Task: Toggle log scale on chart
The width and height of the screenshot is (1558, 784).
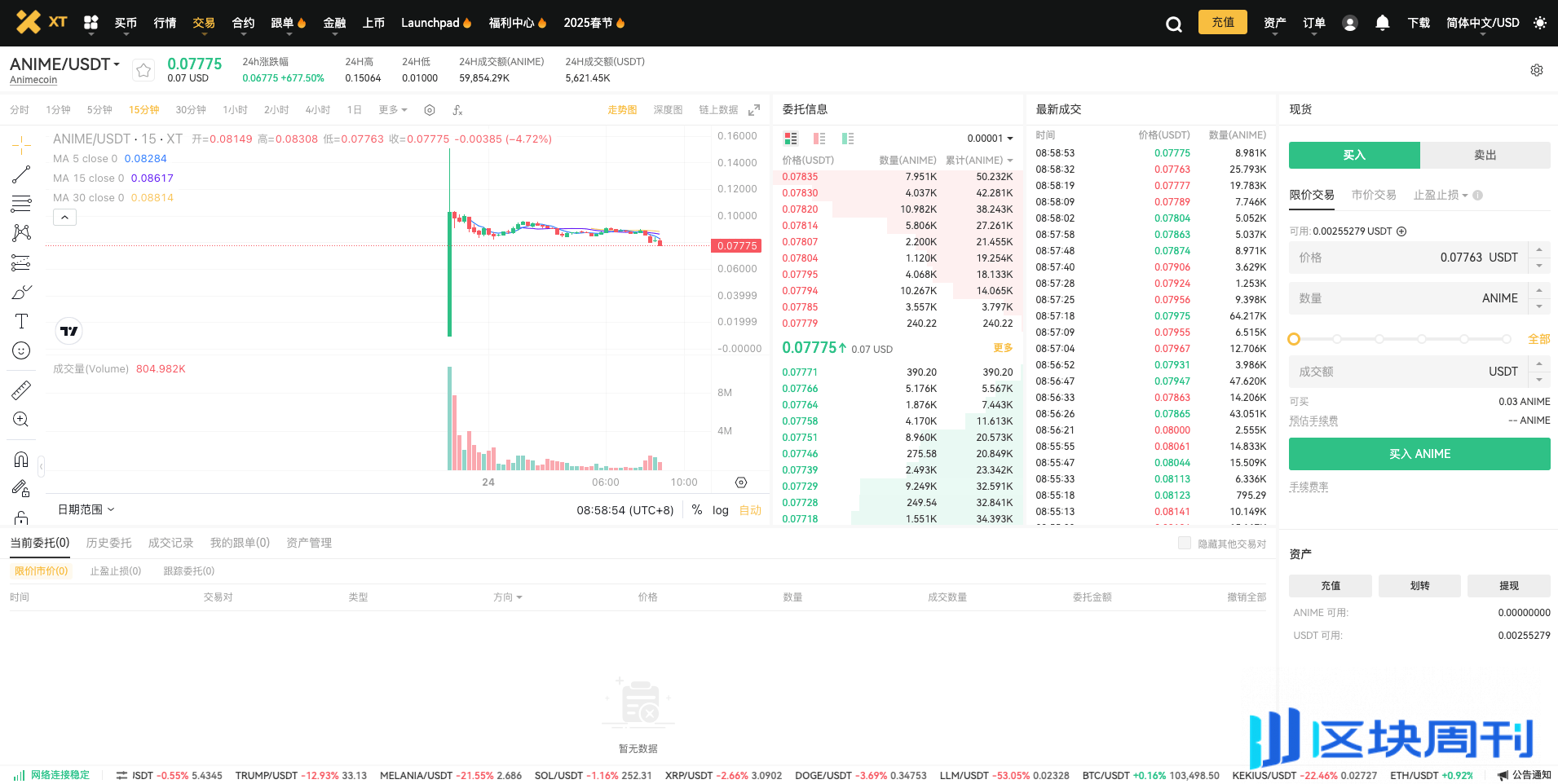Action: pyautogui.click(x=720, y=510)
